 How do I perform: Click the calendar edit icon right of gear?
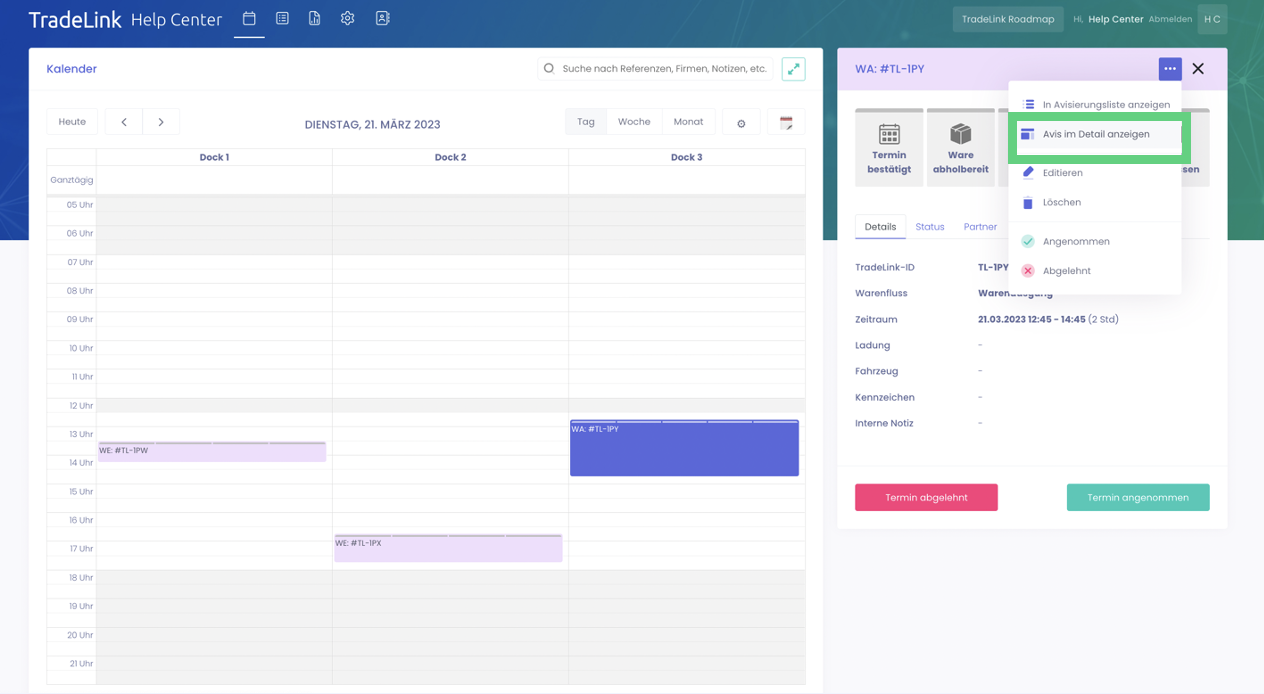pyautogui.click(x=786, y=123)
